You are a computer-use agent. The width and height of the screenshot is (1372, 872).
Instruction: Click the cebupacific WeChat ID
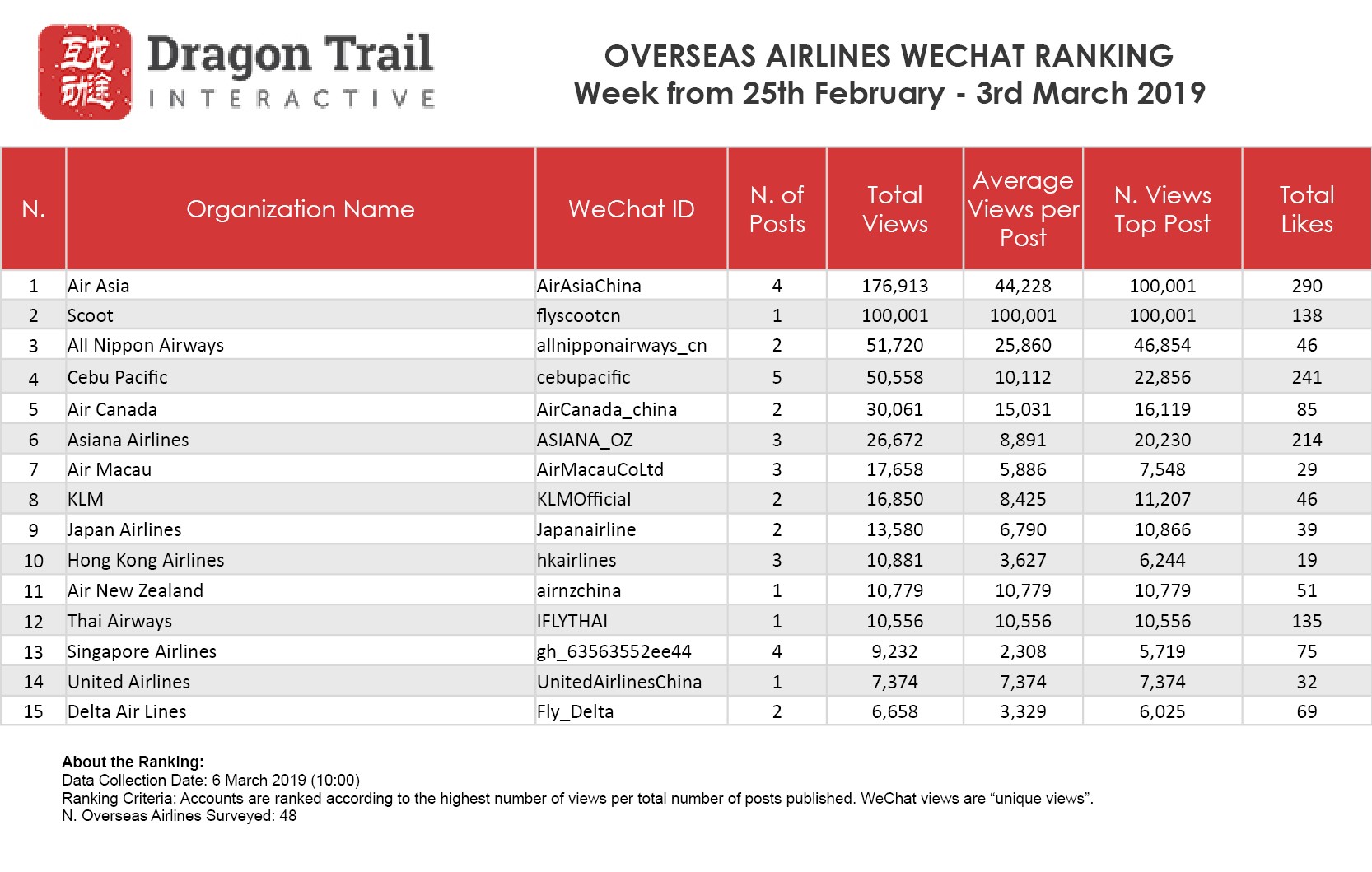(x=583, y=377)
